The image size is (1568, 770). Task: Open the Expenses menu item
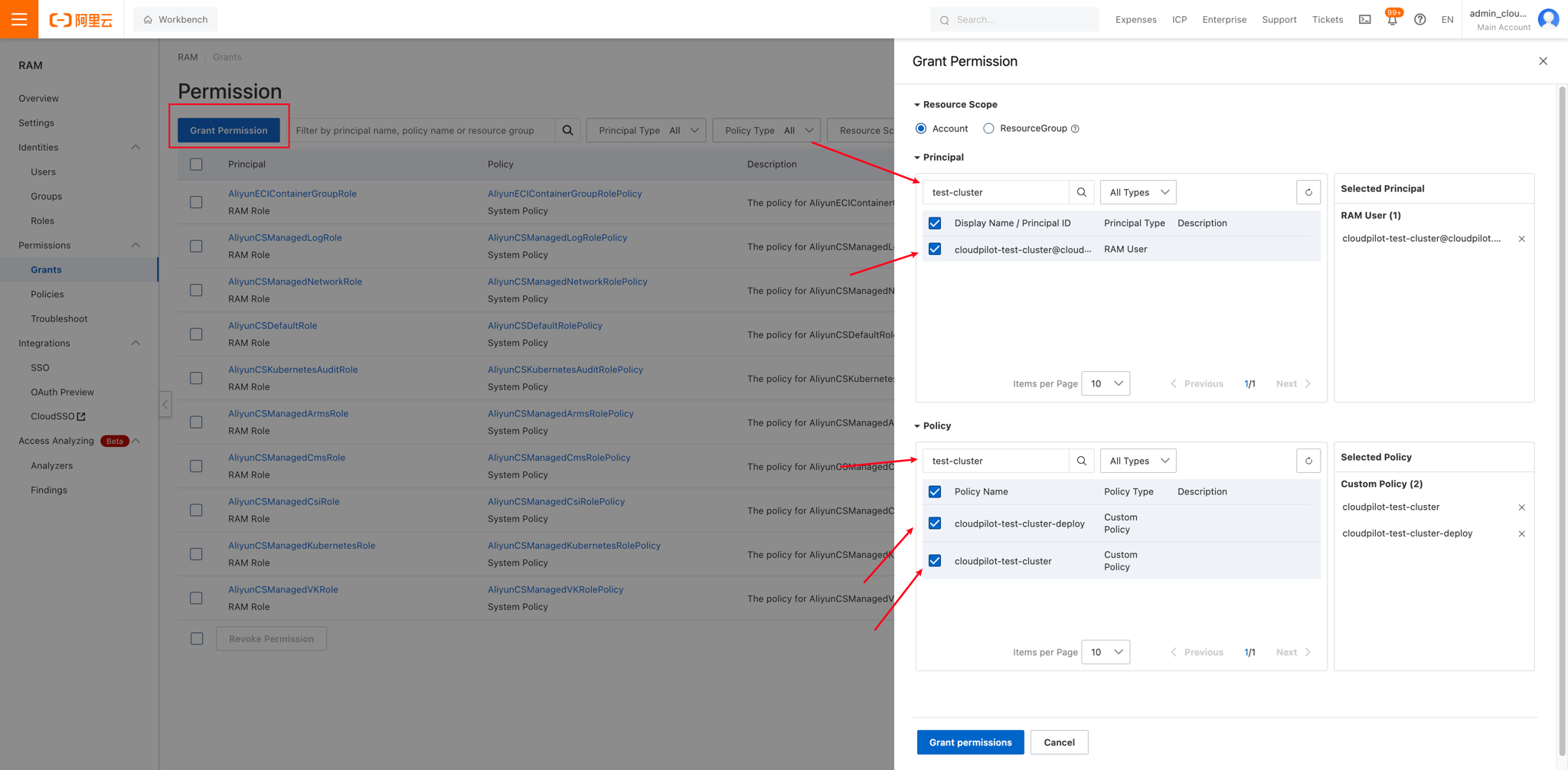click(1135, 19)
